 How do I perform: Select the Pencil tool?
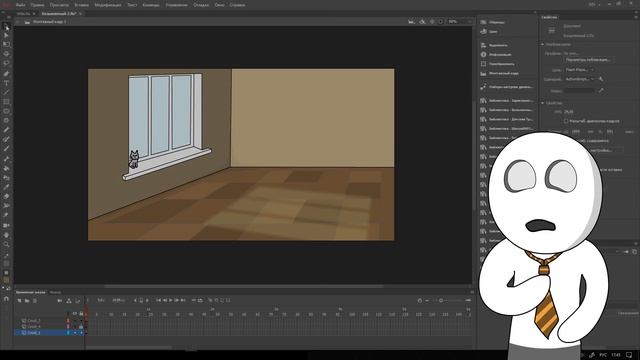tap(6, 130)
